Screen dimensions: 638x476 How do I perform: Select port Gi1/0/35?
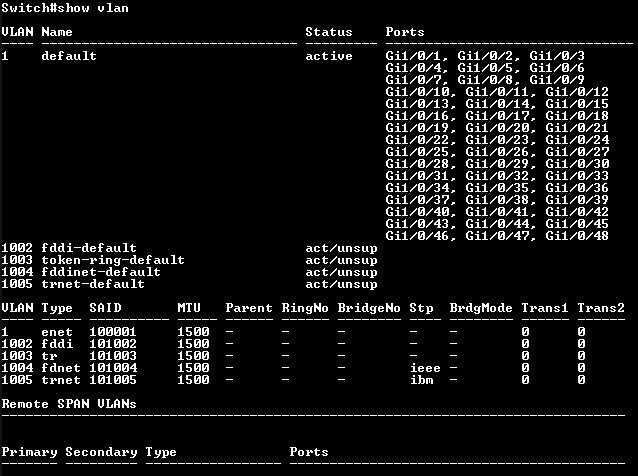(x=499, y=188)
